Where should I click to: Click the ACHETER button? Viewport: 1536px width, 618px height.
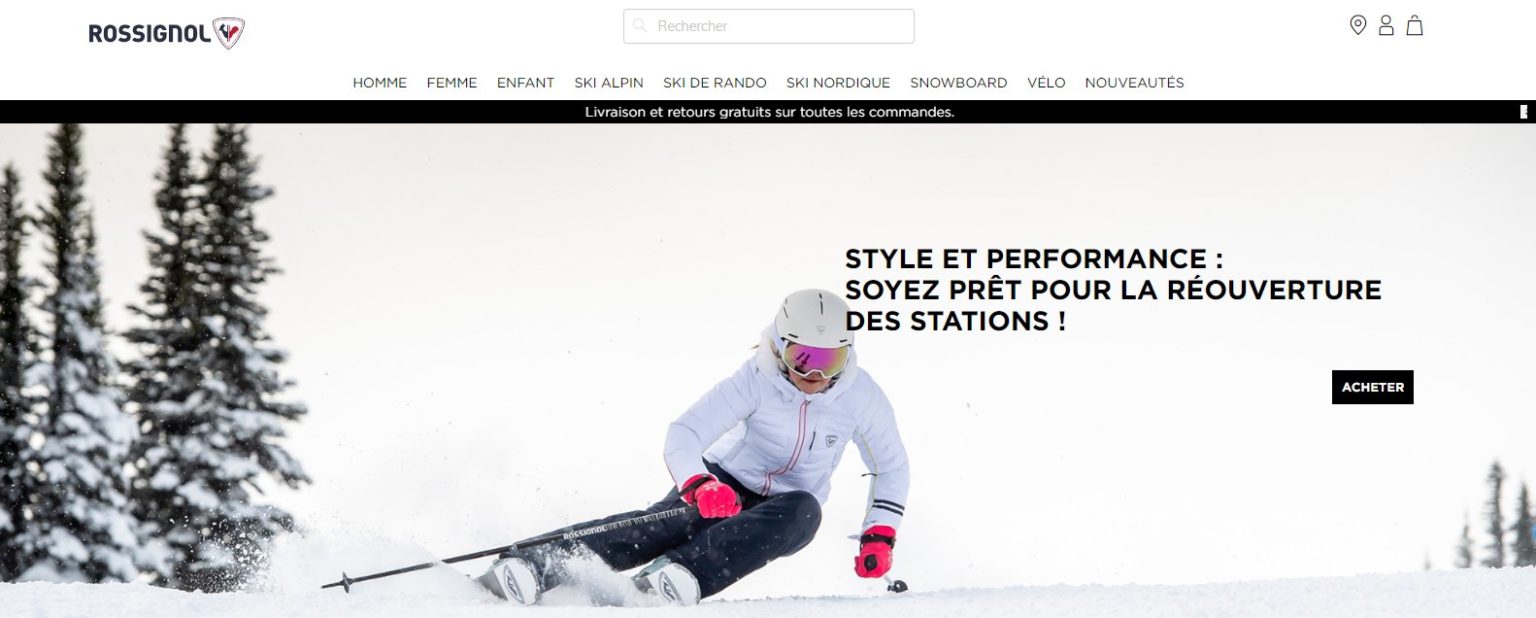[x=1373, y=387]
